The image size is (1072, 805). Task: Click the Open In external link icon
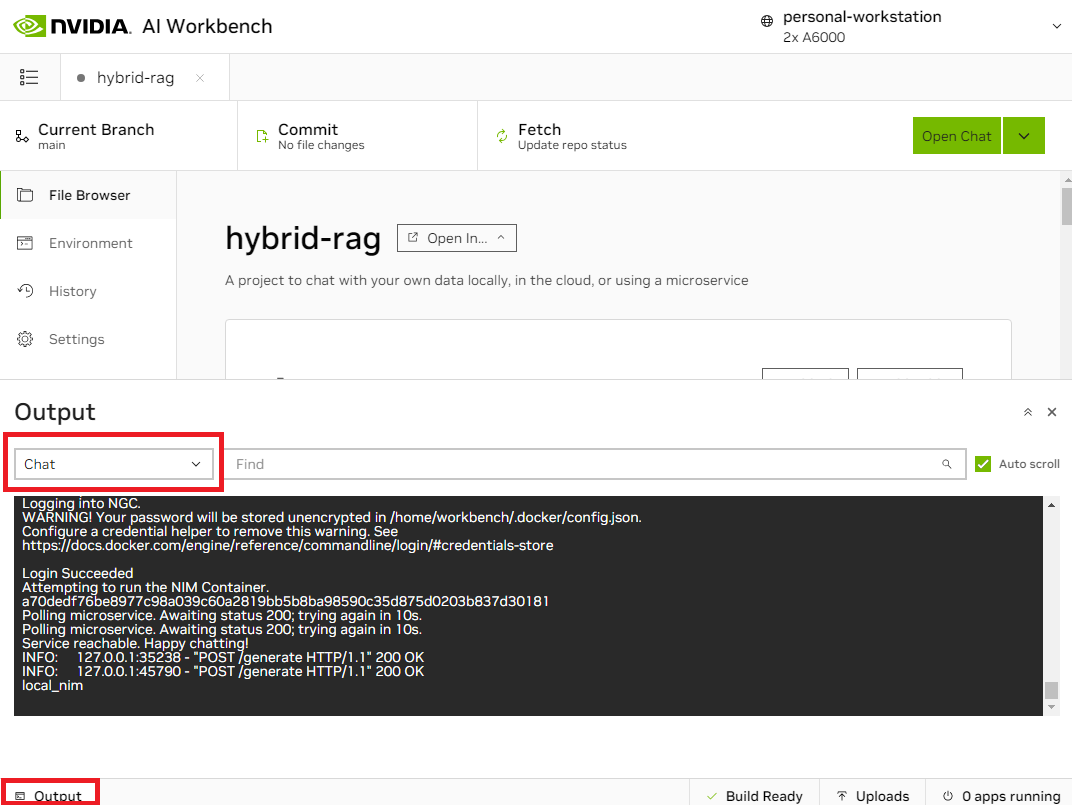coord(413,237)
